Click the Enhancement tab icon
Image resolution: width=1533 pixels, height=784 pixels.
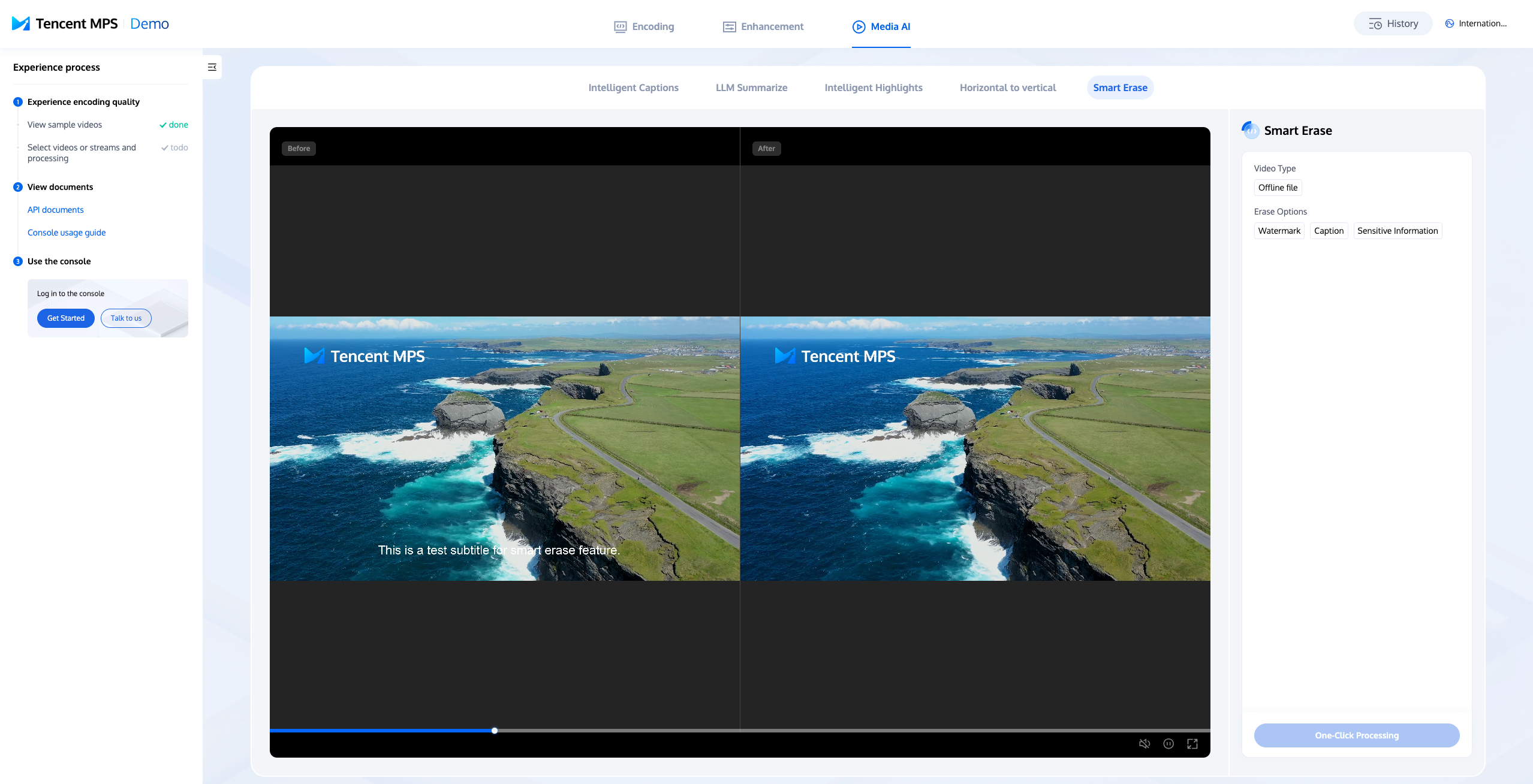729,26
